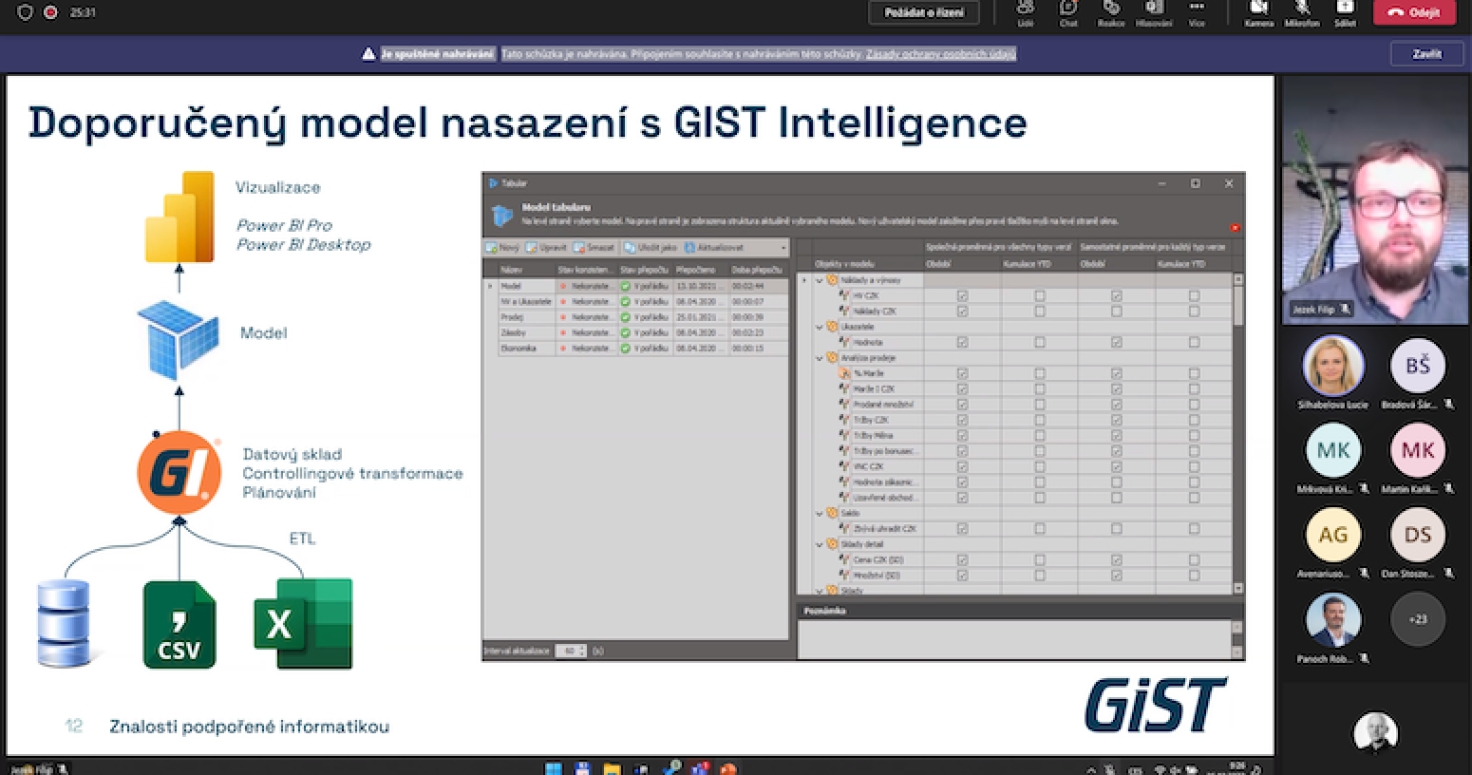Click the red recording indicator icon

pyautogui.click(x=51, y=13)
